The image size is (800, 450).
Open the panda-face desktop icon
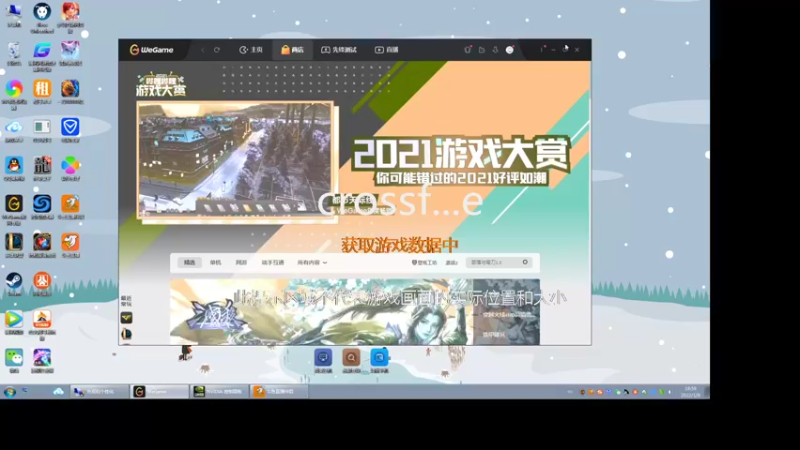click(x=42, y=17)
